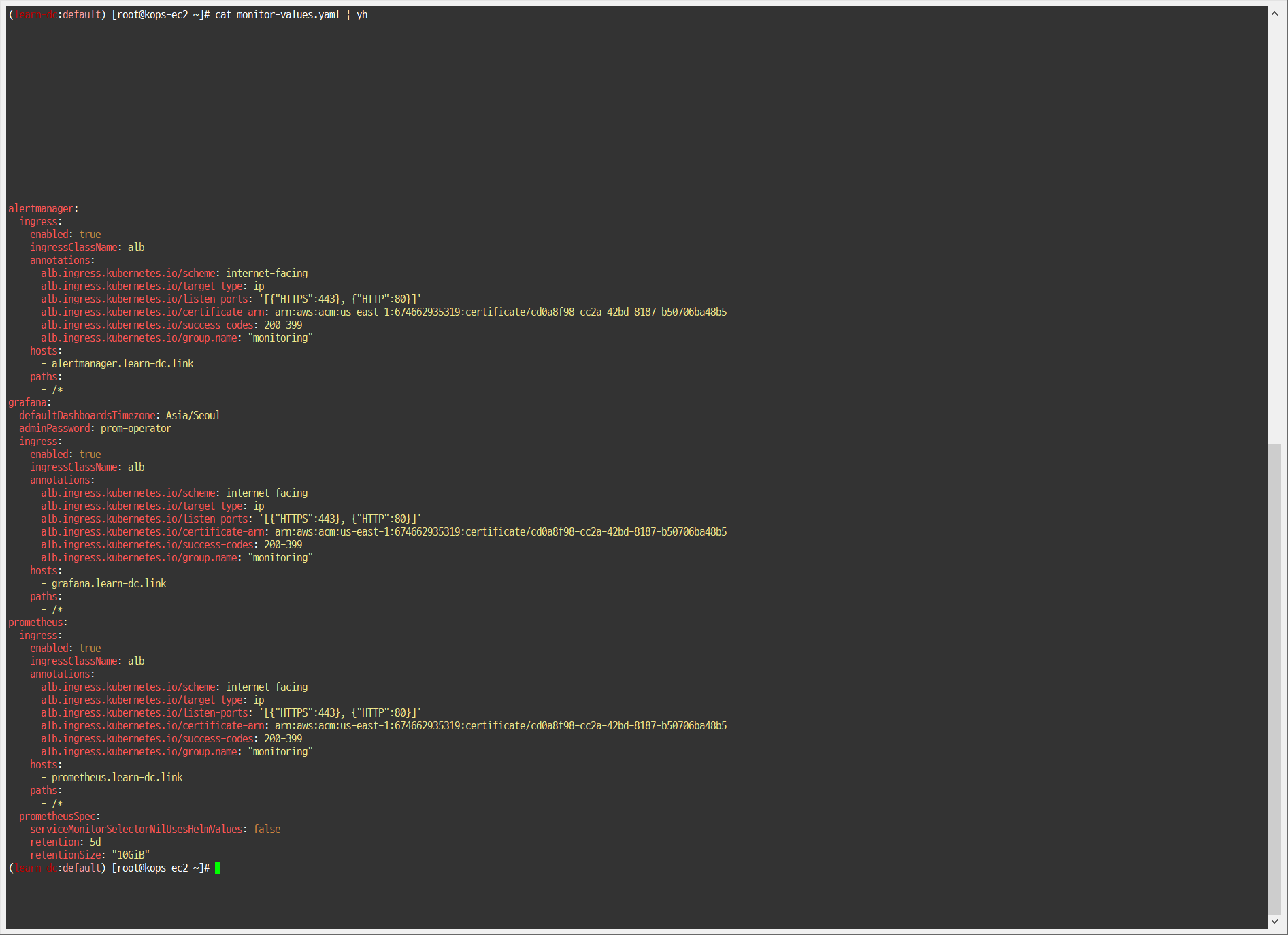Click the alertmanager.learn-dc.link hostname

click(122, 363)
